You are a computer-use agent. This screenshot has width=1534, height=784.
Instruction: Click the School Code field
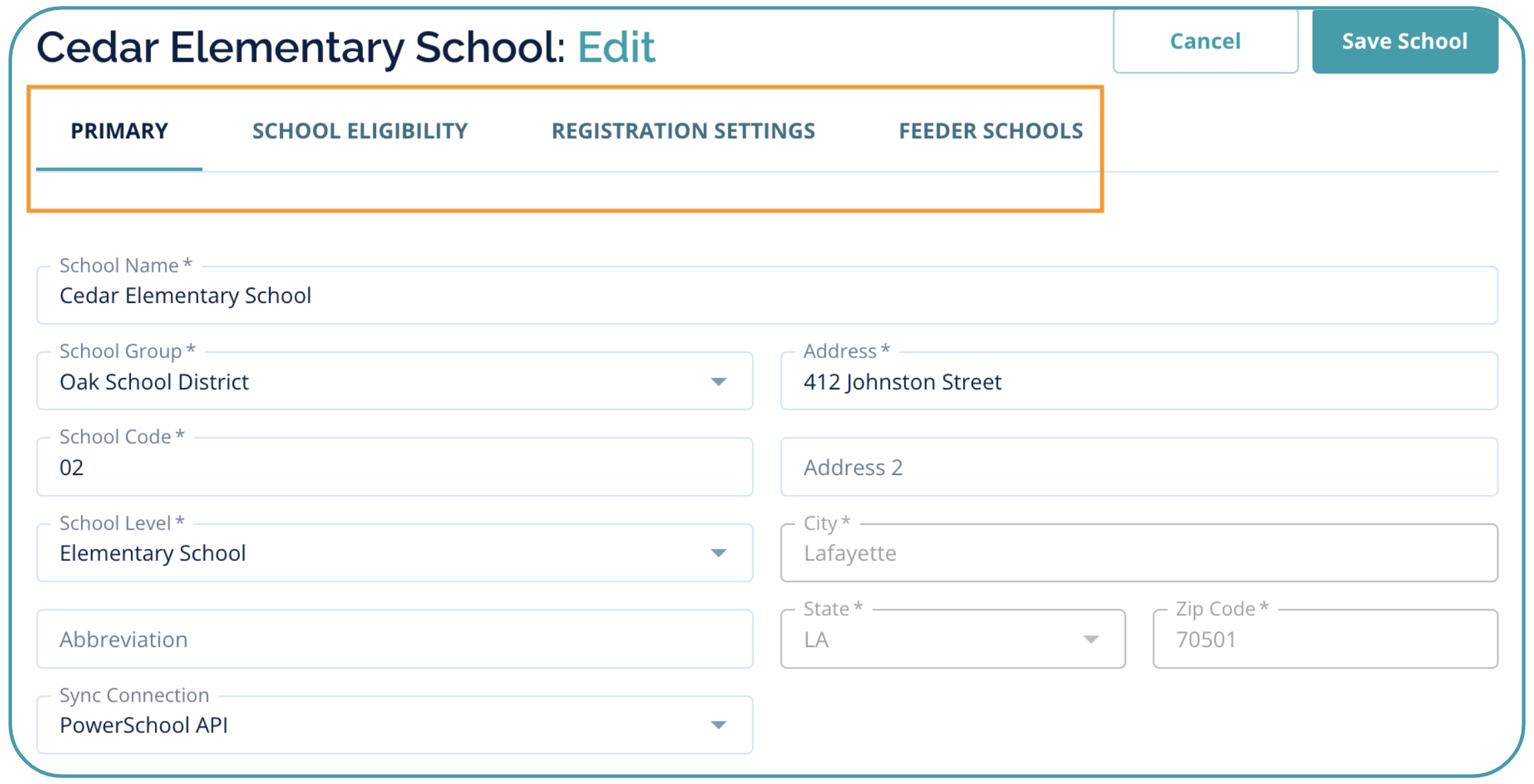[394, 468]
